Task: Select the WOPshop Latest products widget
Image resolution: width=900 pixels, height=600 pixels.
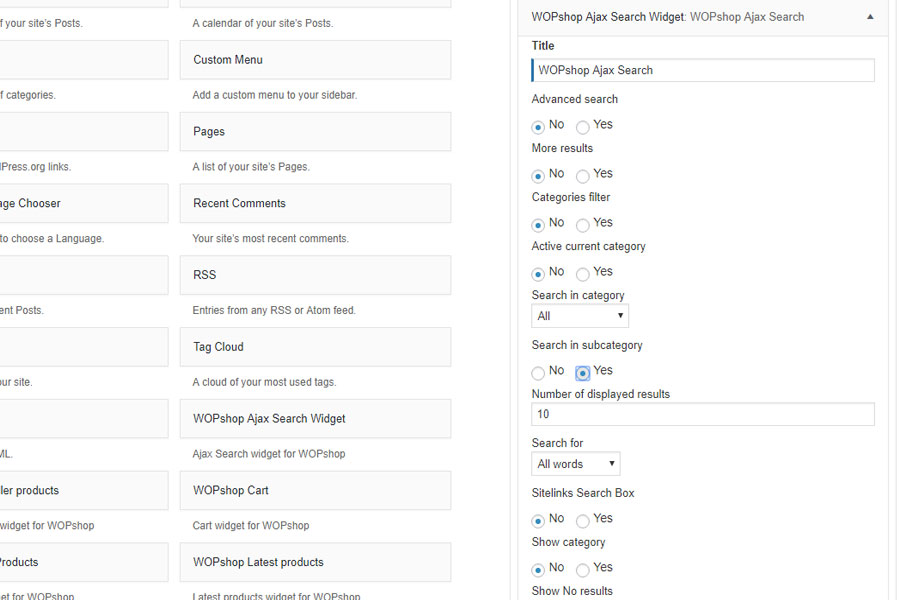Action: (315, 563)
